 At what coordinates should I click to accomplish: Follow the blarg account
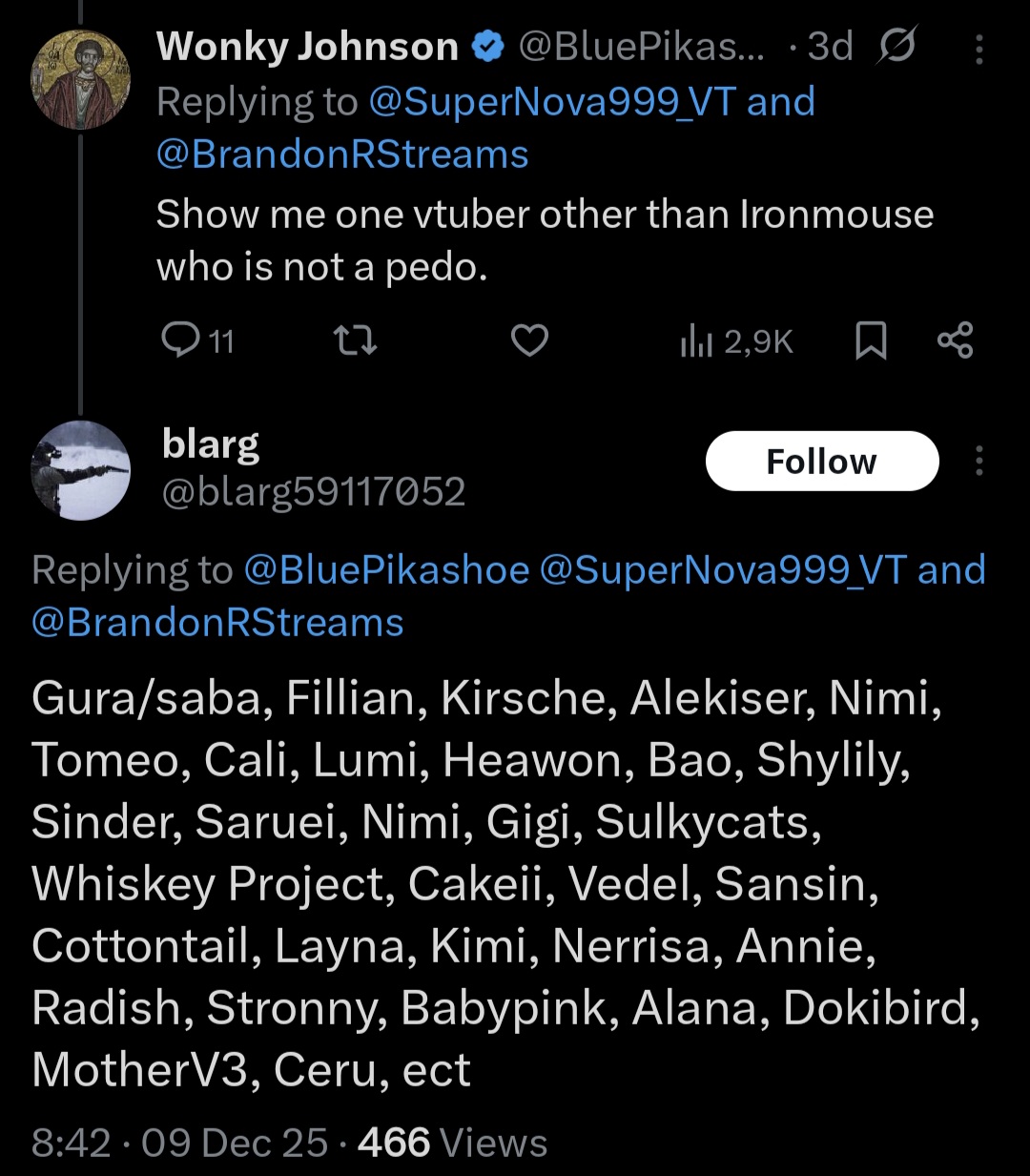821,462
